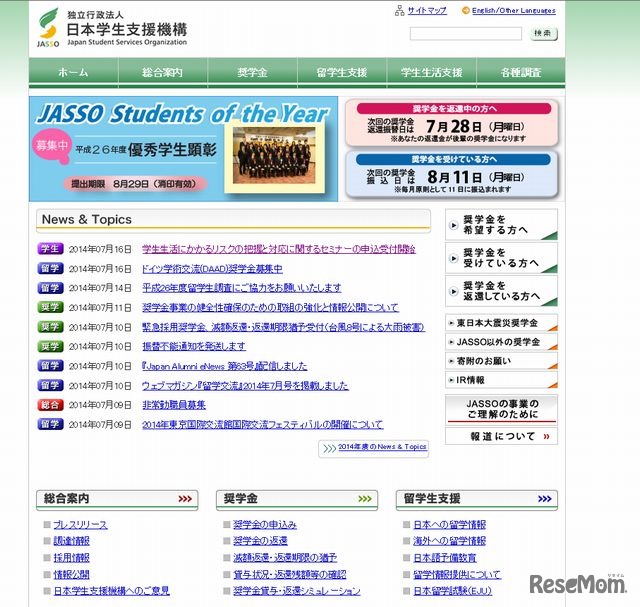Open the 総合案内 navigation menu

coord(163,73)
